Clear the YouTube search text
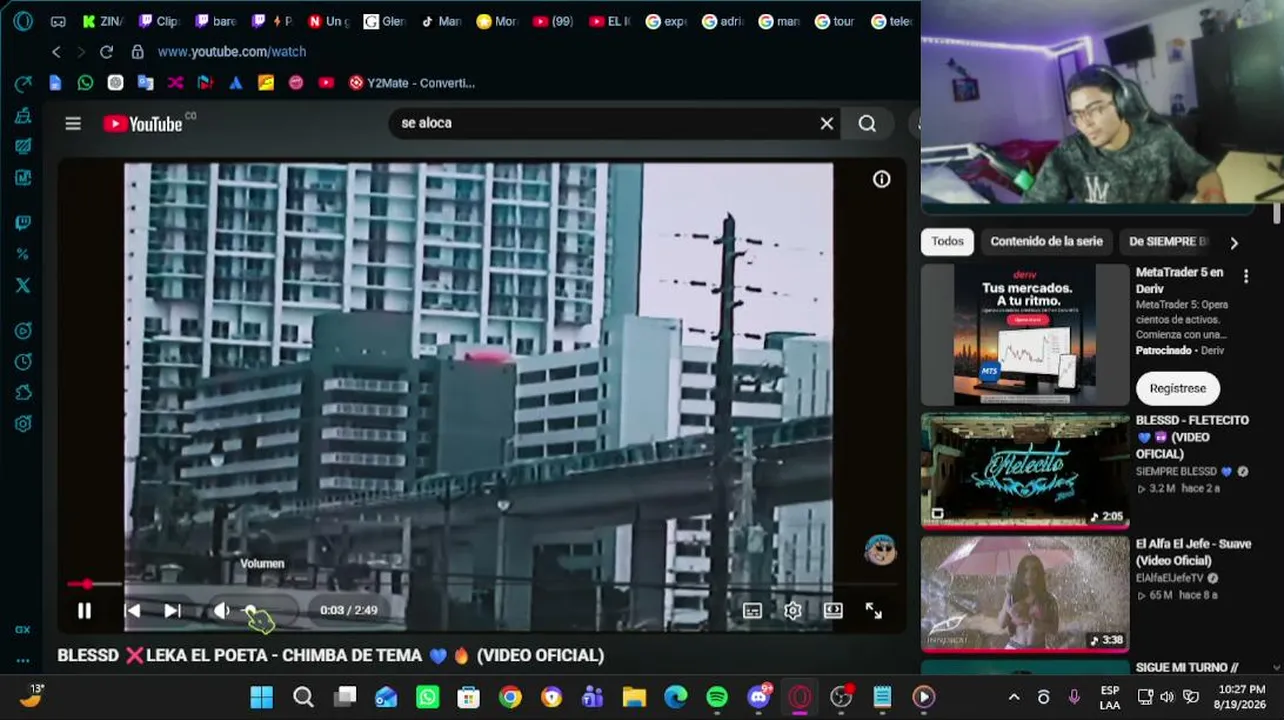 (x=827, y=123)
